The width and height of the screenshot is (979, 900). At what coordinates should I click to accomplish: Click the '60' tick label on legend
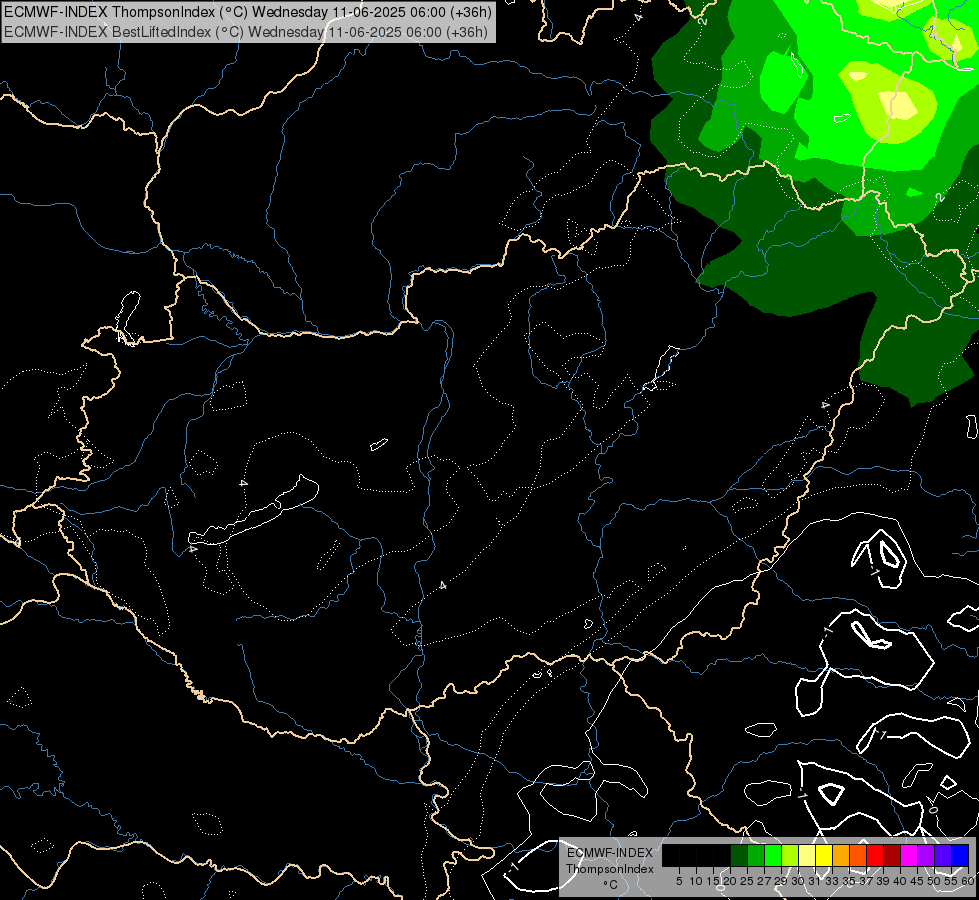(968, 881)
